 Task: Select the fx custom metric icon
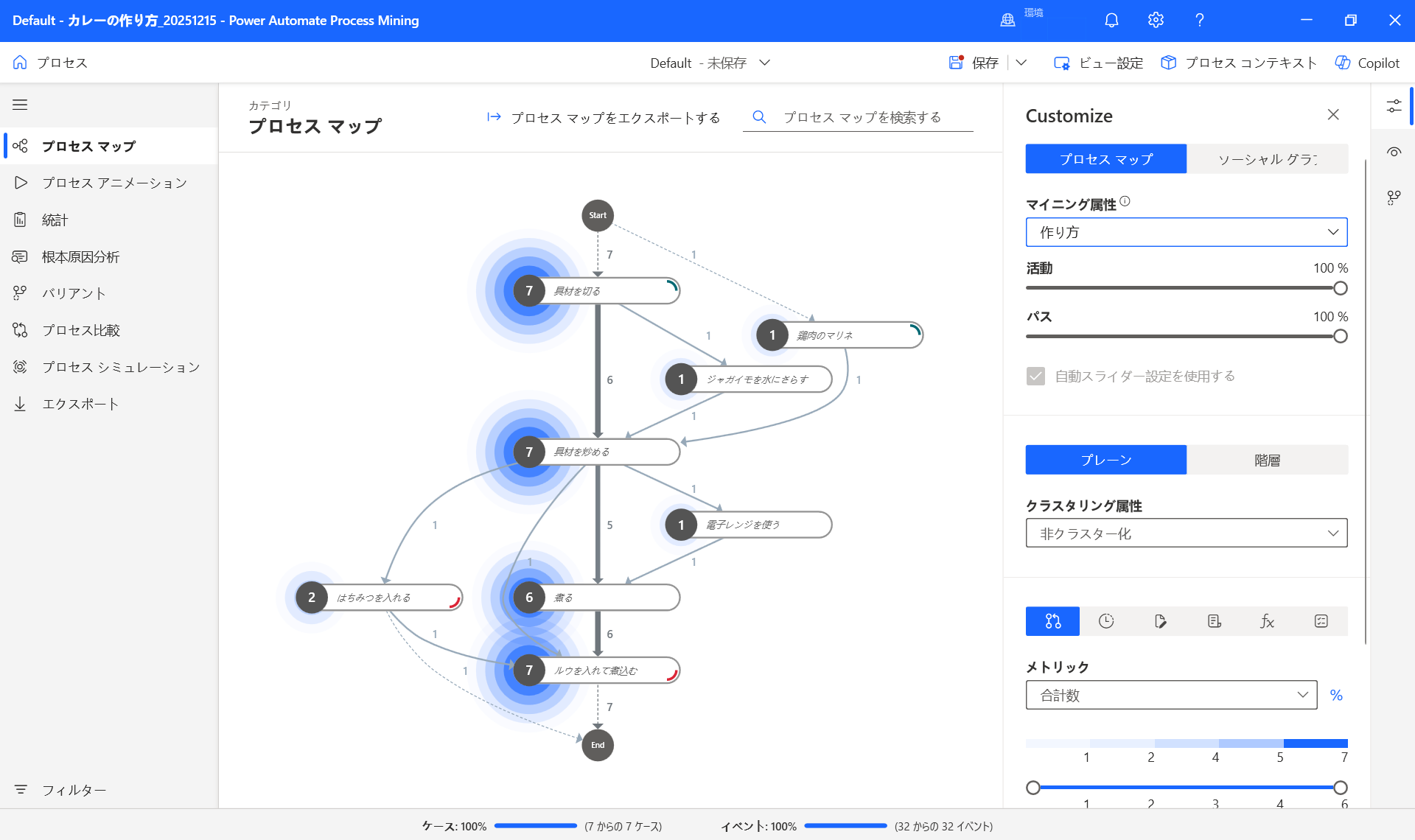(x=1267, y=621)
